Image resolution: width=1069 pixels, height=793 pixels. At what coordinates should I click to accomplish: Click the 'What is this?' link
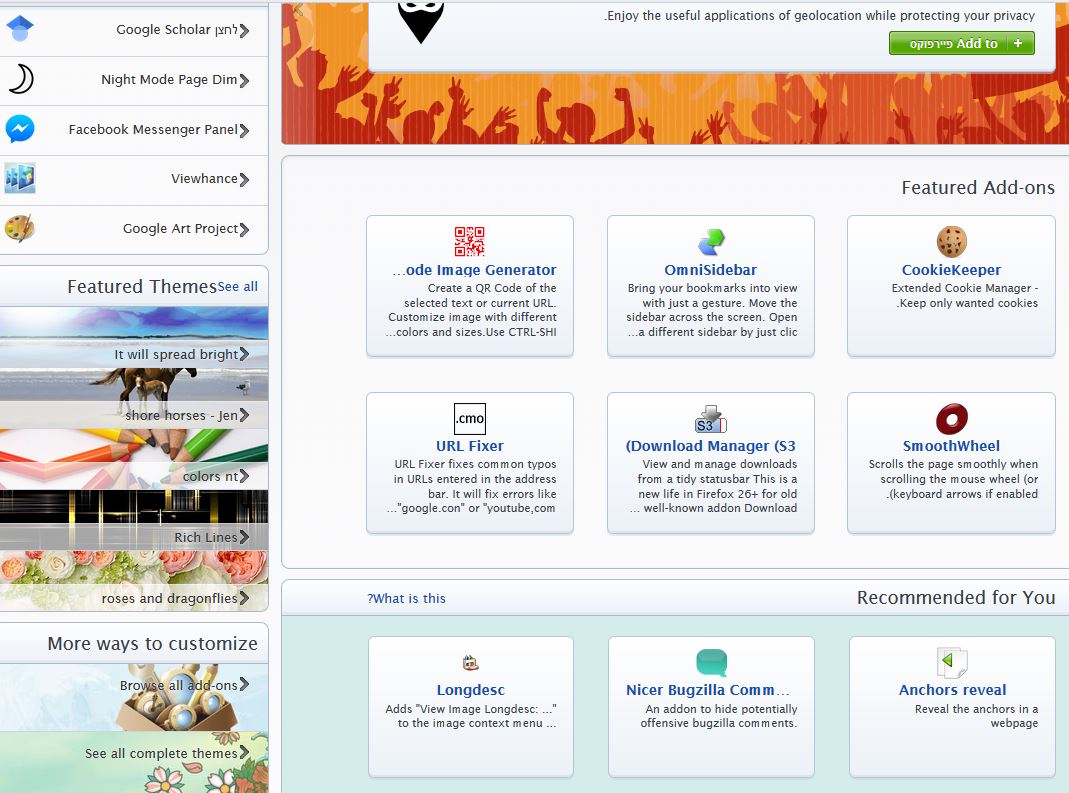click(406, 599)
